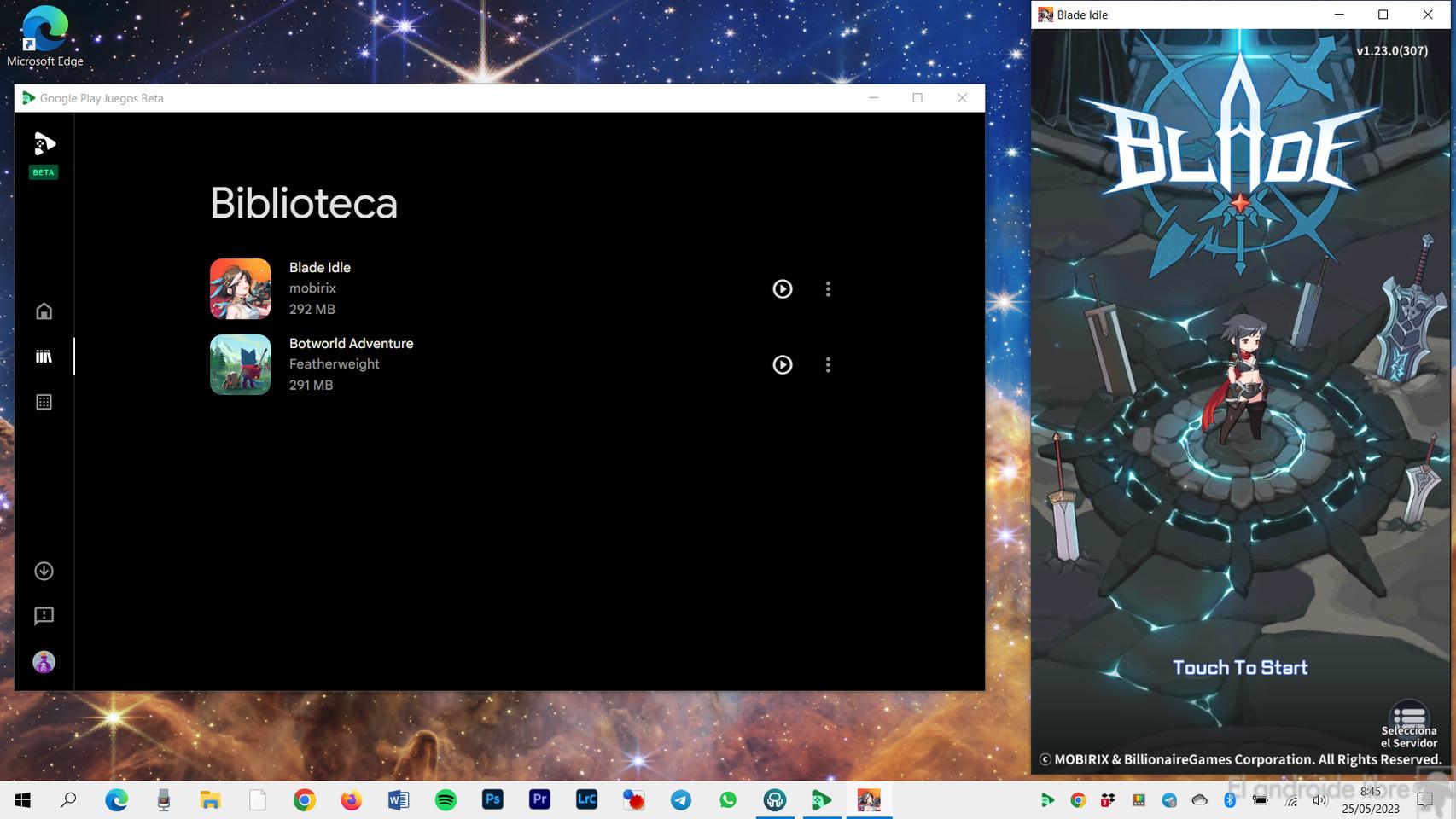
Task: Open taskbar search
Action: point(69,800)
